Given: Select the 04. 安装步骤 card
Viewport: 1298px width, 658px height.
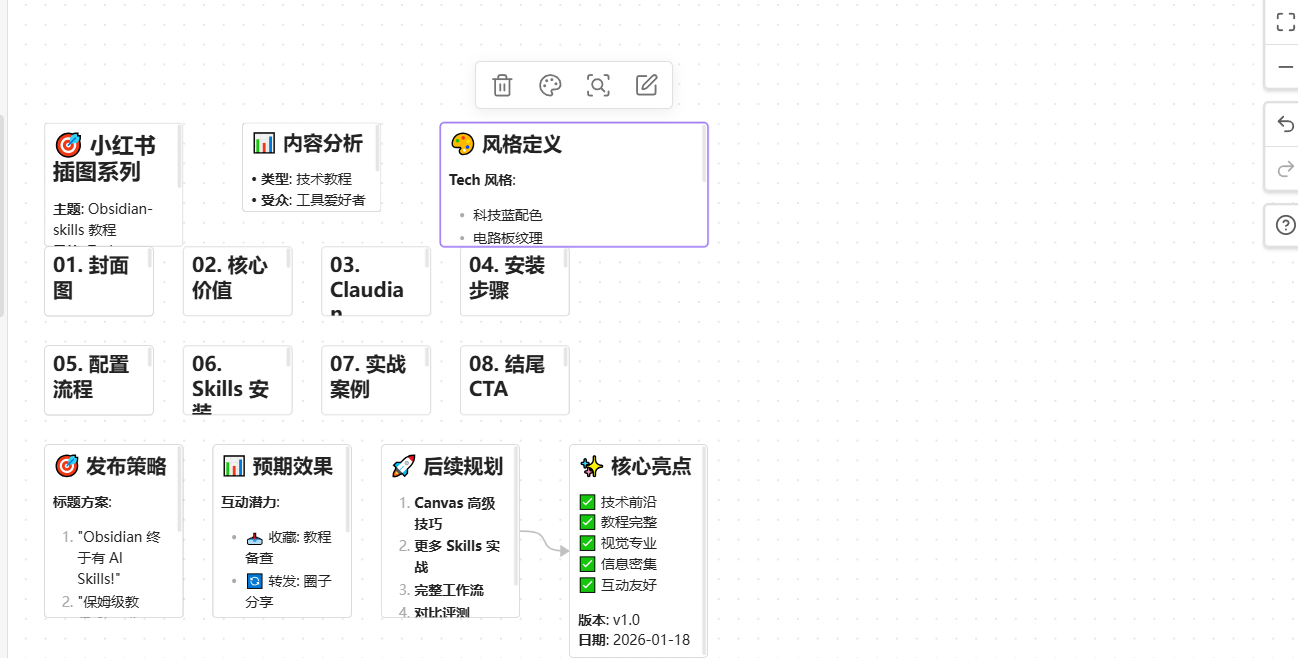Looking at the screenshot, I should click(x=515, y=281).
